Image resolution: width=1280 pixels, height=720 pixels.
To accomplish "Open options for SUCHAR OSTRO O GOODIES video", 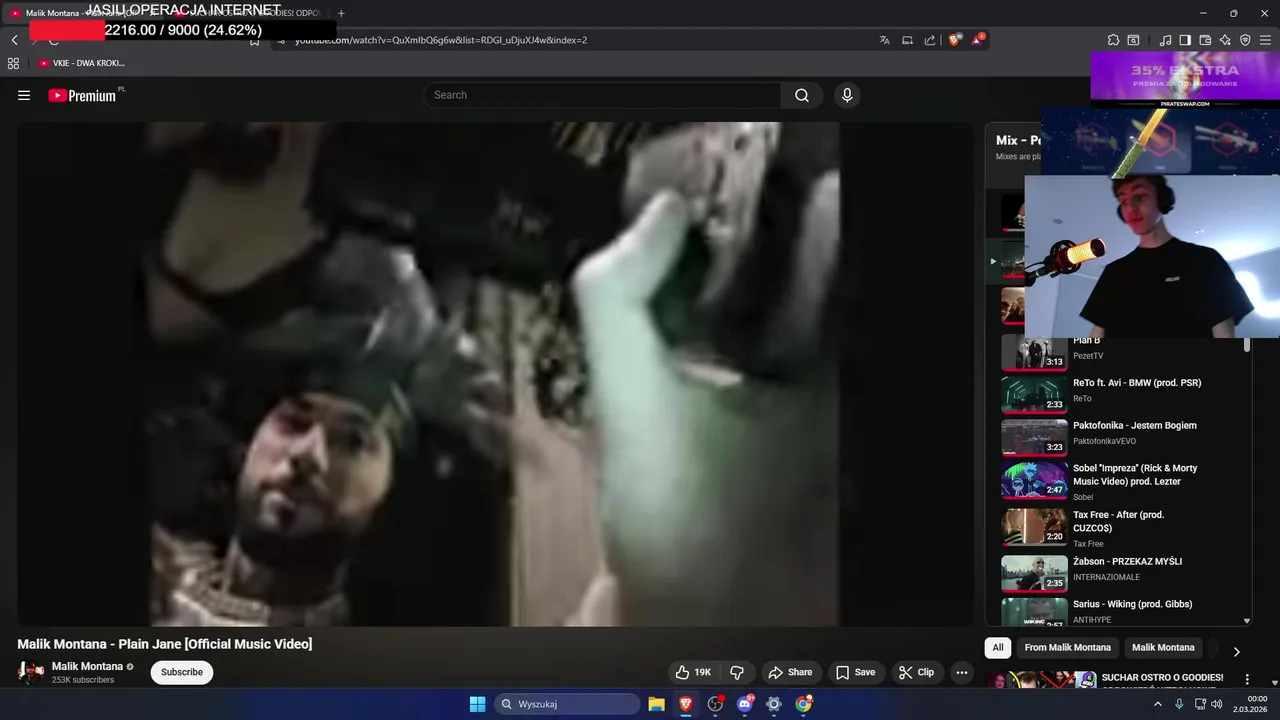I will (1247, 679).
